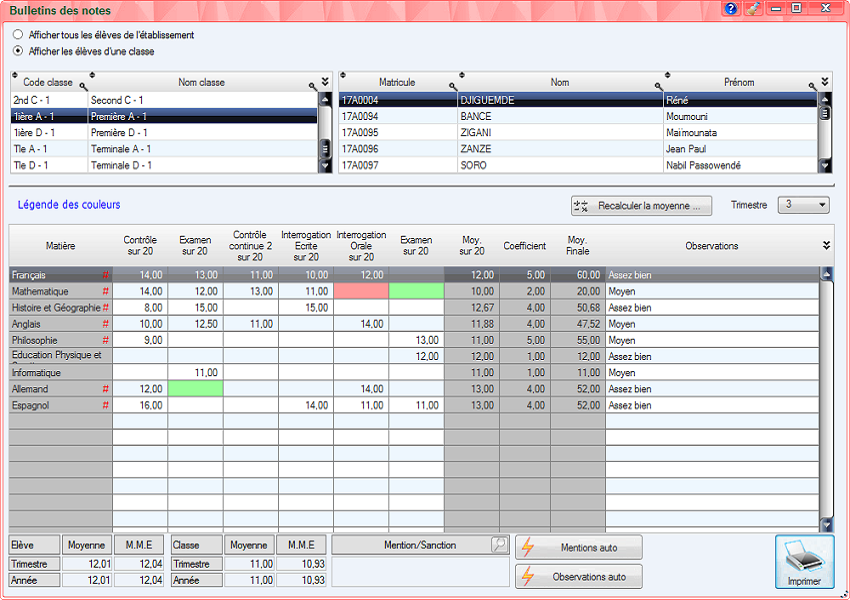Open Légende des couleurs link

[x=69, y=205]
